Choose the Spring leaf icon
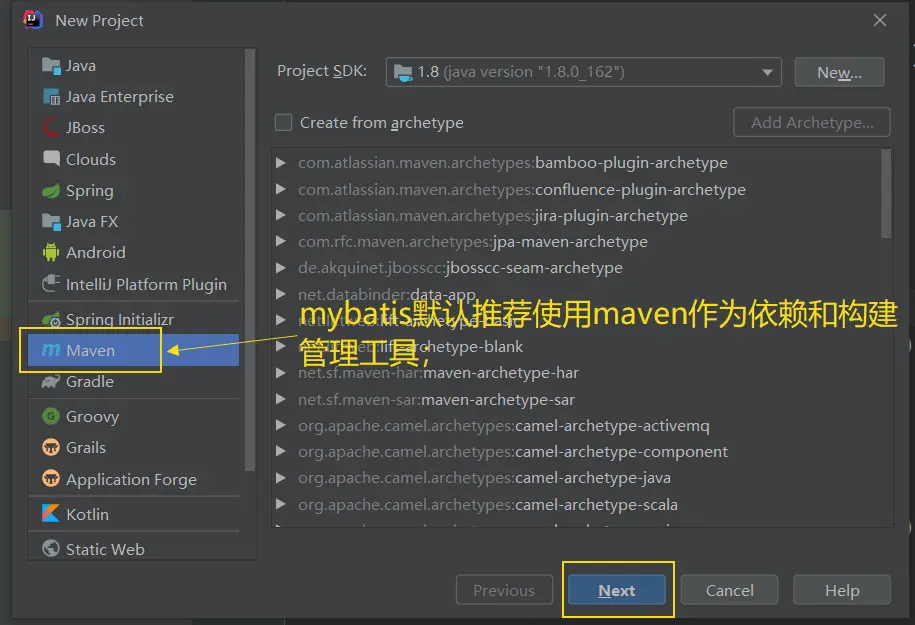 pos(51,190)
